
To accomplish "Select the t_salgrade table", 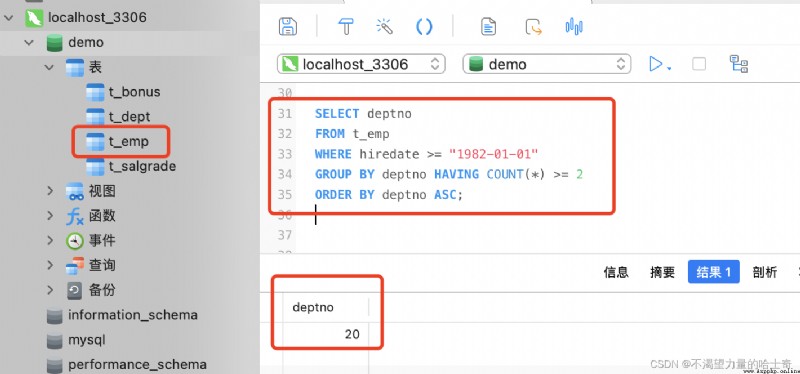I will (x=142, y=166).
